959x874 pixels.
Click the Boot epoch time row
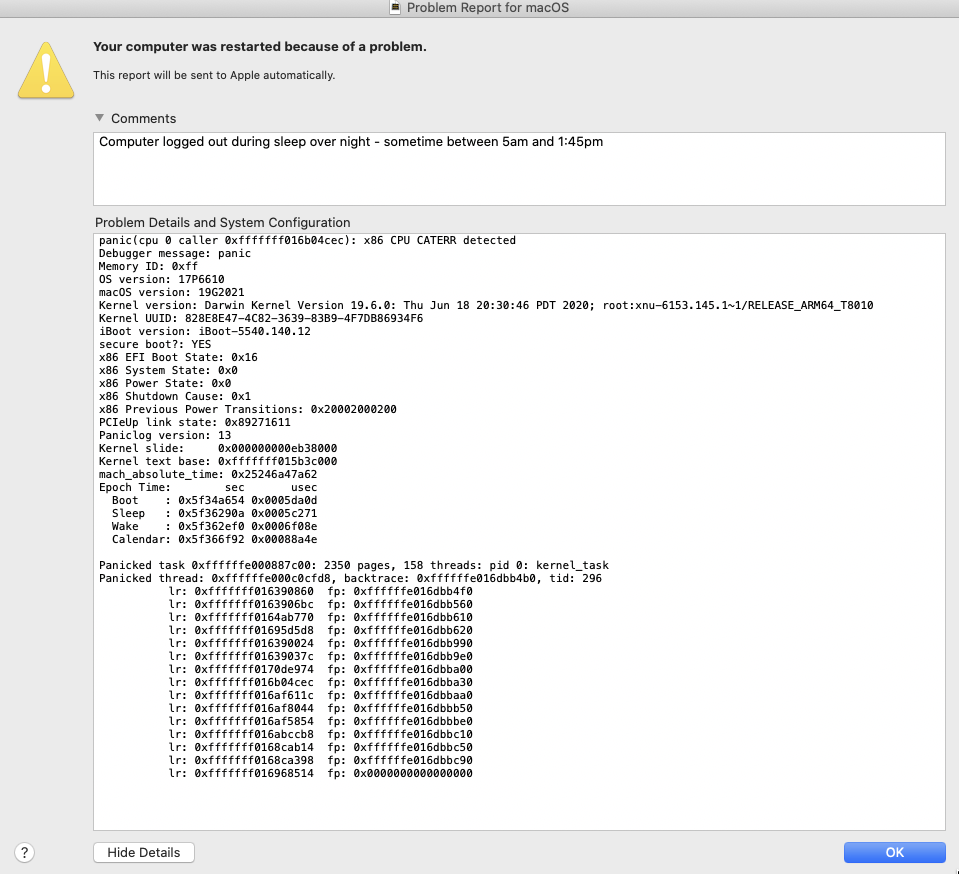point(214,500)
